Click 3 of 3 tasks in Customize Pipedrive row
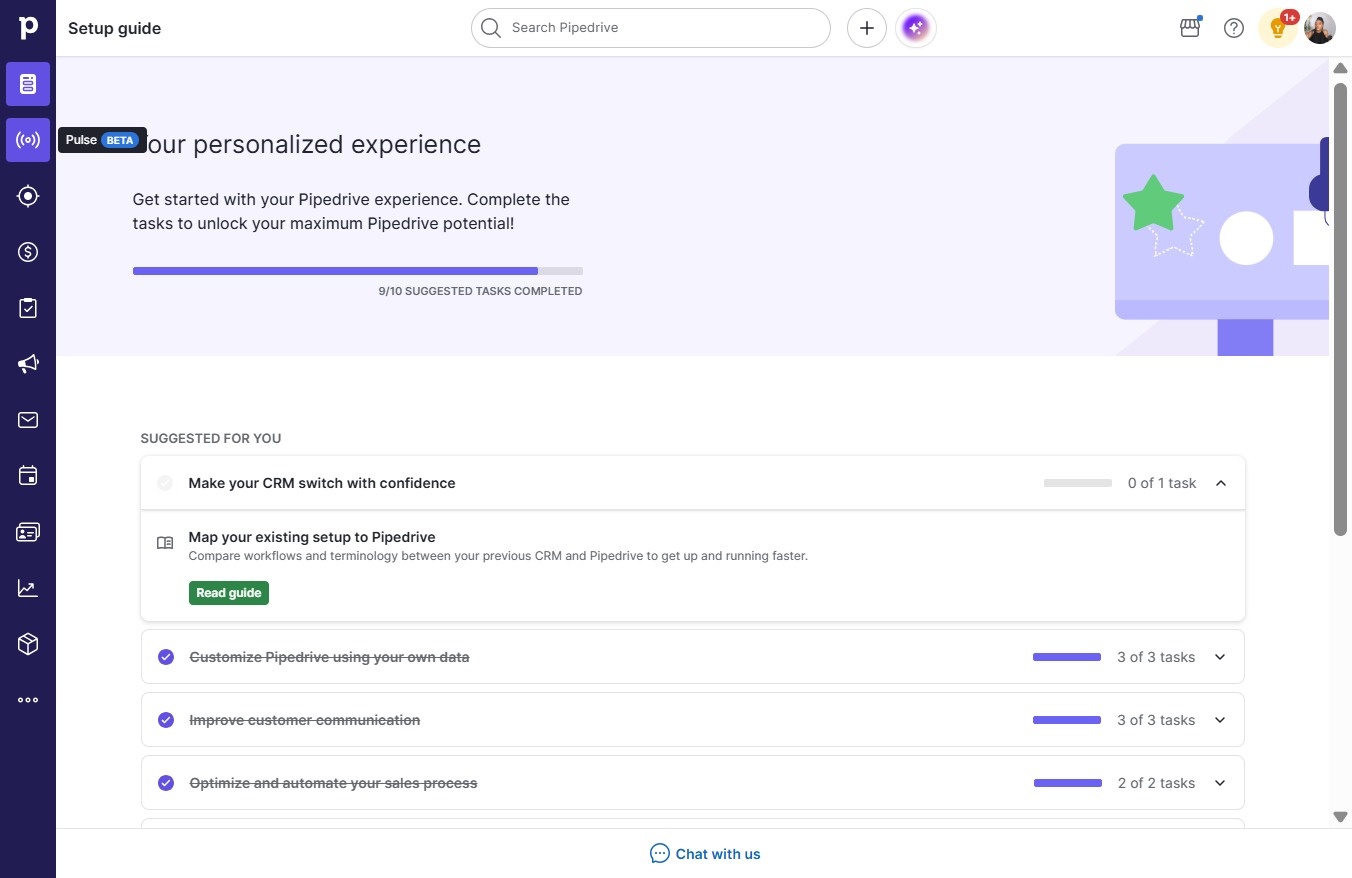This screenshot has width=1352, height=878. pos(1156,657)
